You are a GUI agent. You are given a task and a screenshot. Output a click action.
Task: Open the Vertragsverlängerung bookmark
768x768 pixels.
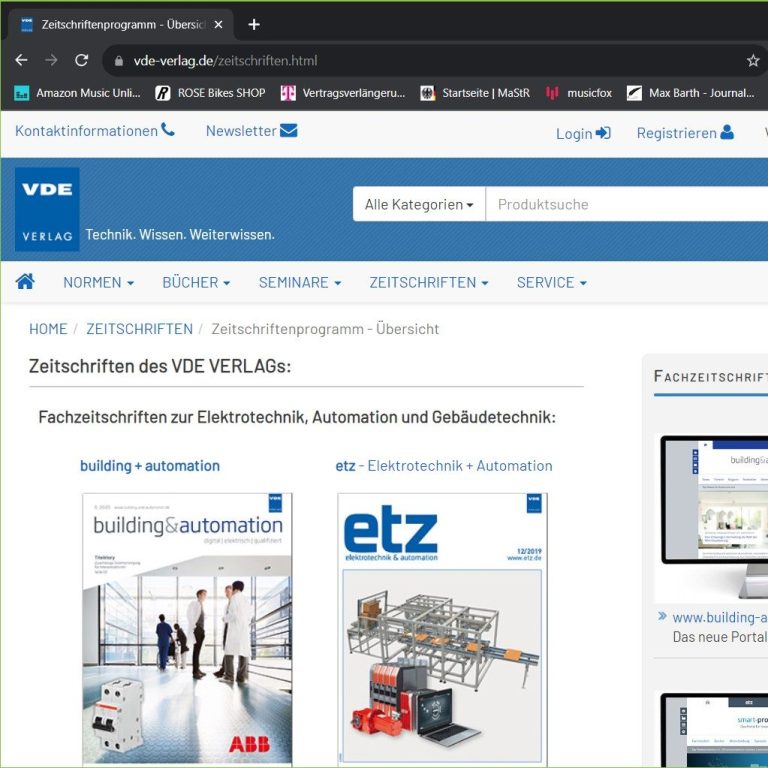tap(343, 93)
